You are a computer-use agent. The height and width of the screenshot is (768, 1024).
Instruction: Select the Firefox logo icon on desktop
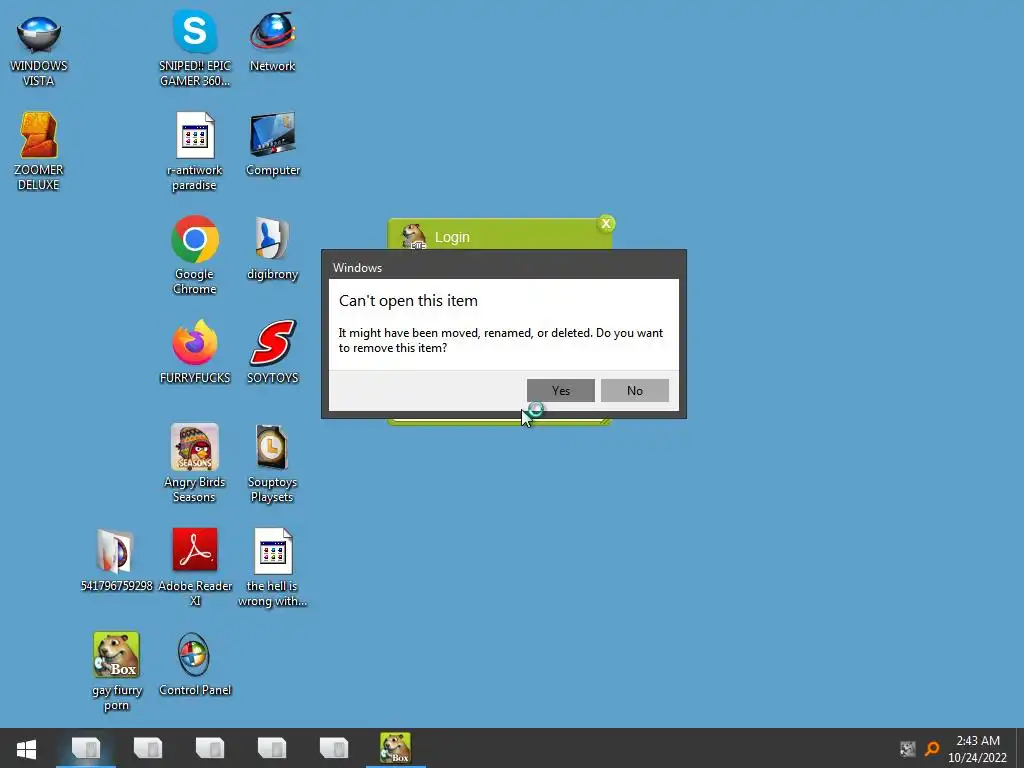pos(195,342)
